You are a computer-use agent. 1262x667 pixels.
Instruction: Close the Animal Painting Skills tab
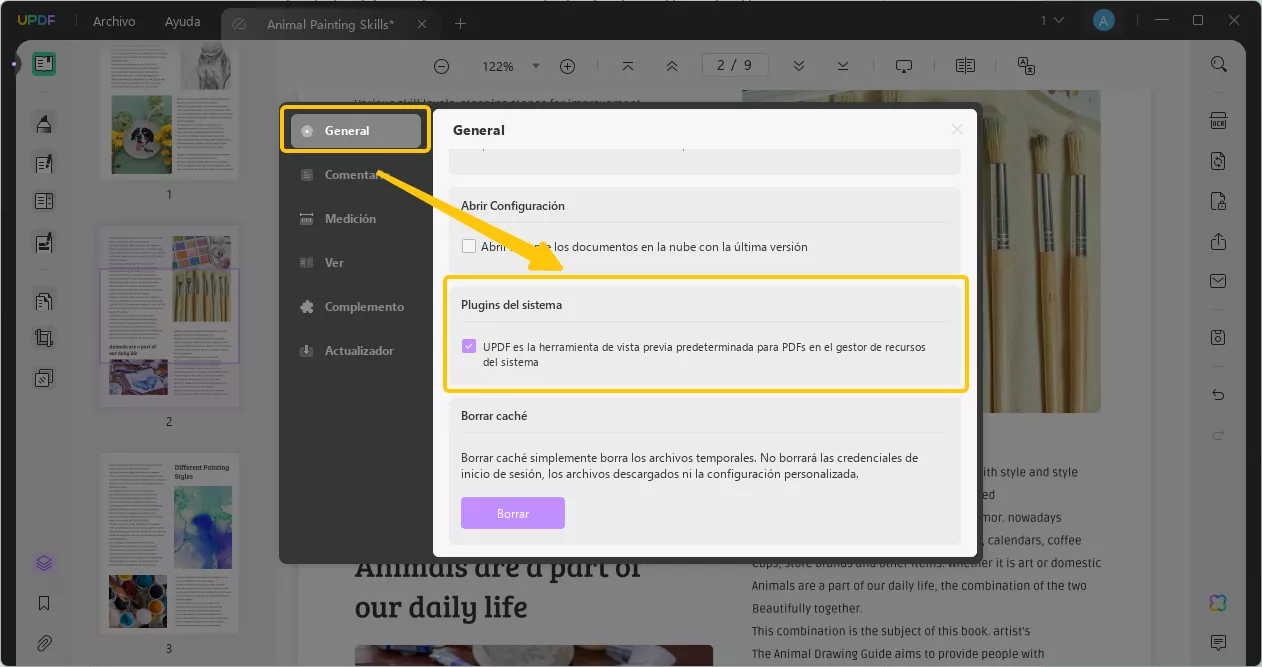pos(421,24)
